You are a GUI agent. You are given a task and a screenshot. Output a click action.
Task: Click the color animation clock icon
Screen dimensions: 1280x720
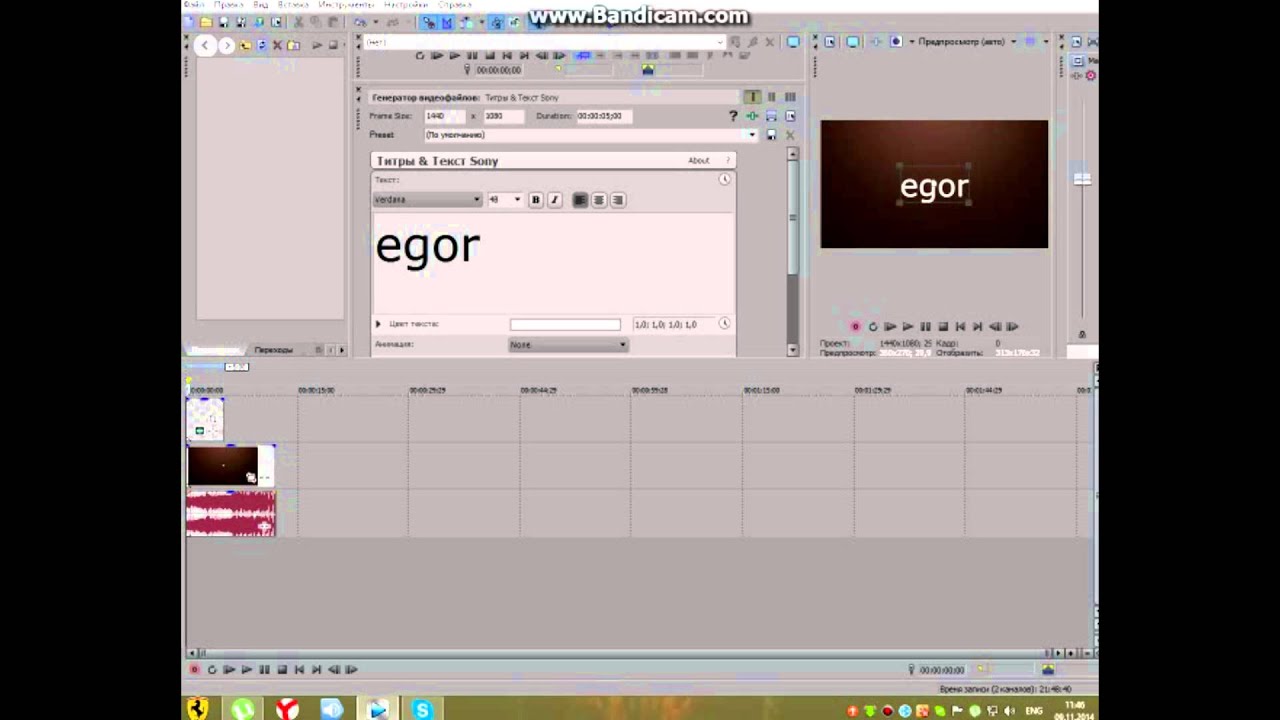pyautogui.click(x=724, y=324)
